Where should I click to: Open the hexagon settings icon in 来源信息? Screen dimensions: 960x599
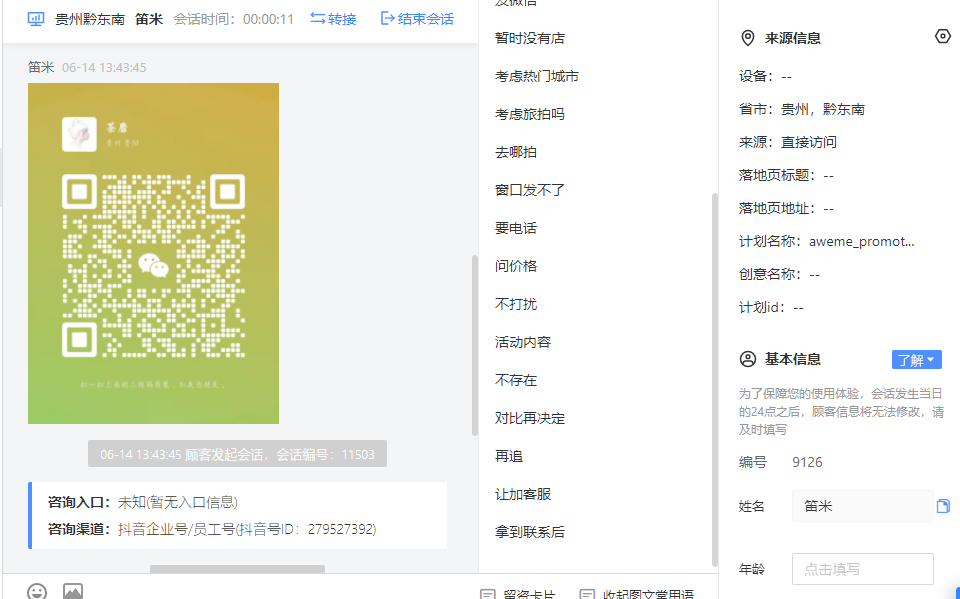(x=943, y=37)
